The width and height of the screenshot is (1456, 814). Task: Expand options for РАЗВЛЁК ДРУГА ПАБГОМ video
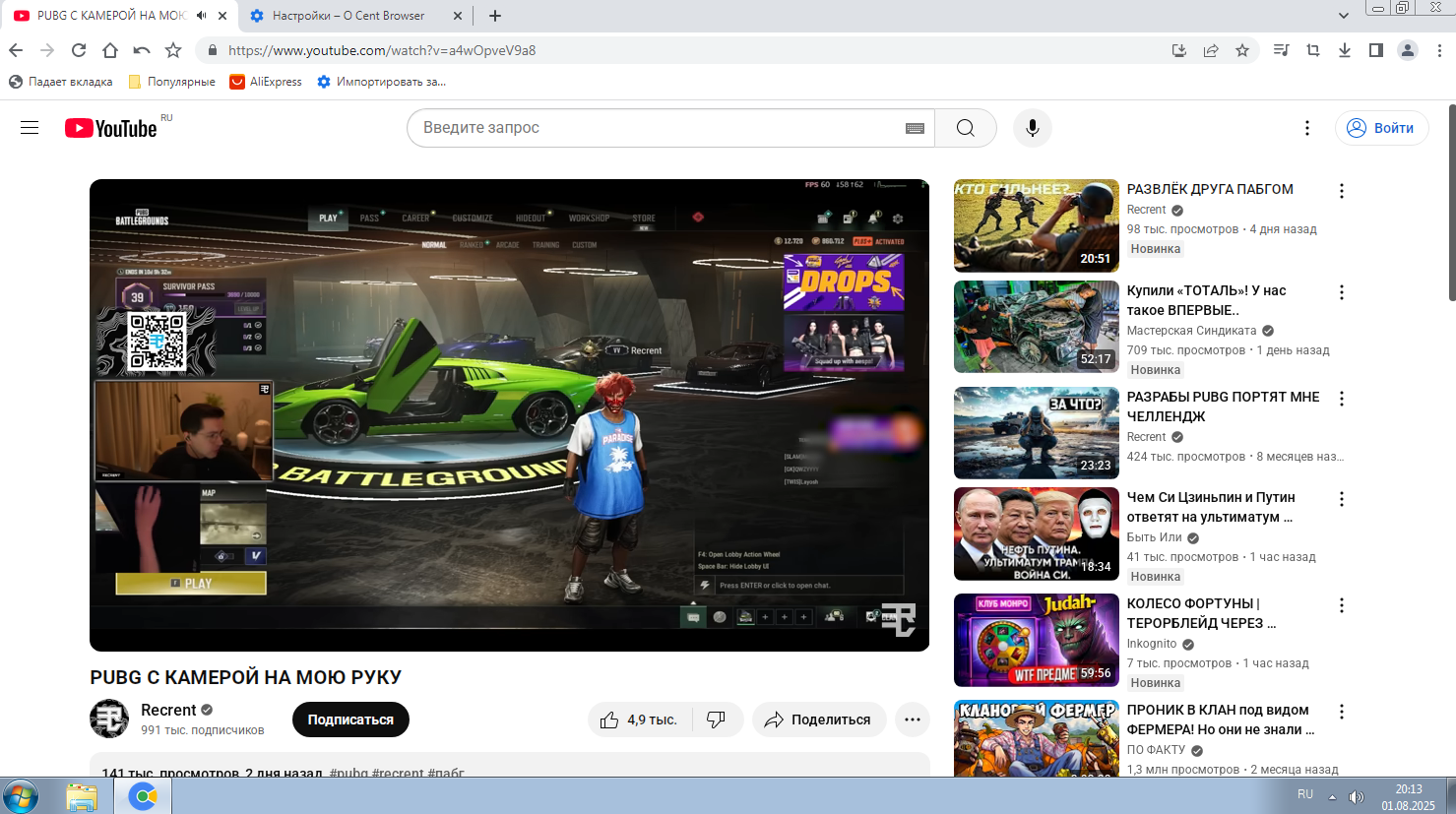[1341, 191]
